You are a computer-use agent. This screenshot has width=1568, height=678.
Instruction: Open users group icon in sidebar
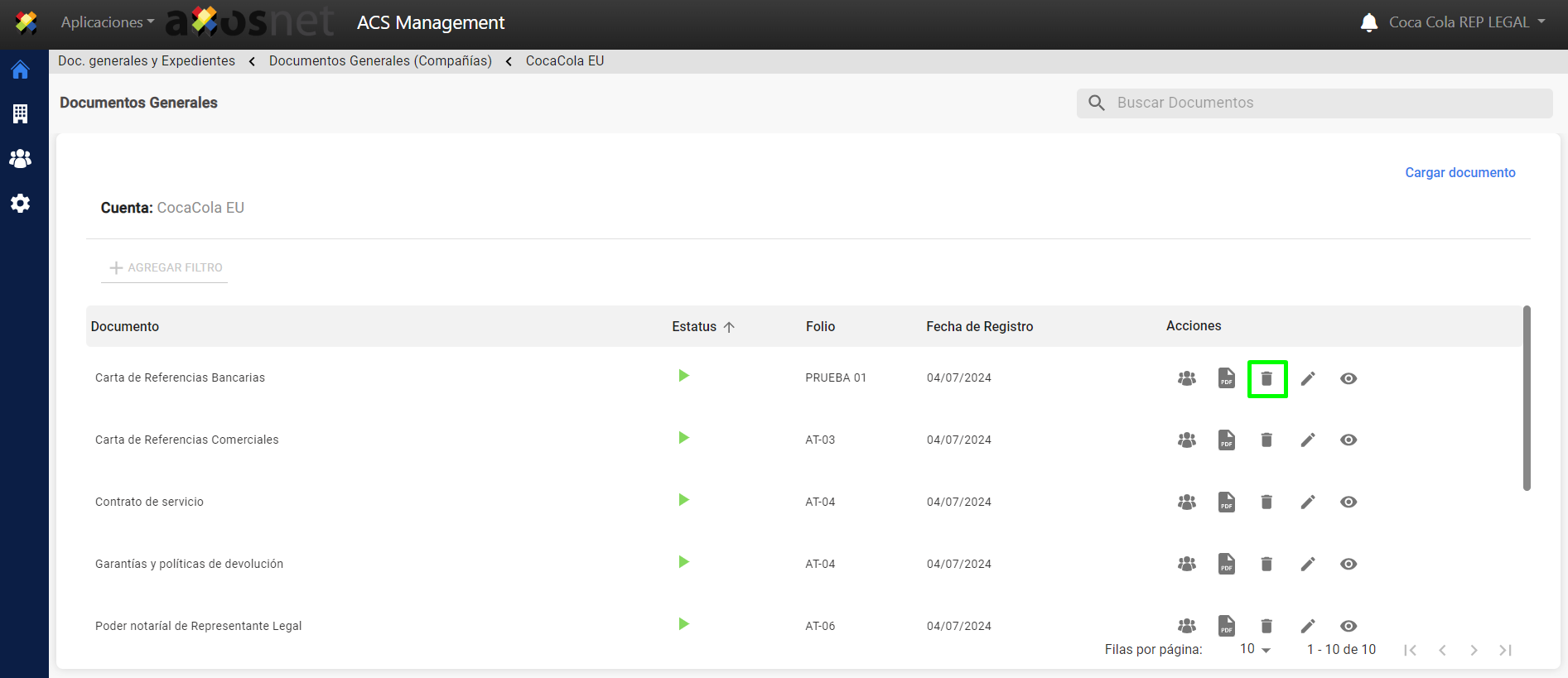click(21, 159)
